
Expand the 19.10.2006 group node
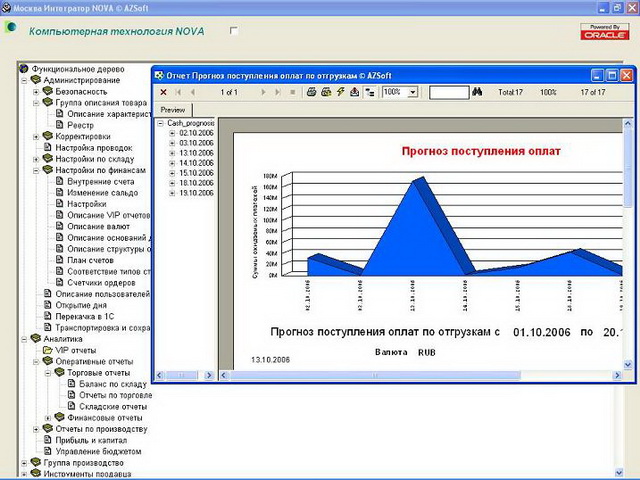(172, 193)
